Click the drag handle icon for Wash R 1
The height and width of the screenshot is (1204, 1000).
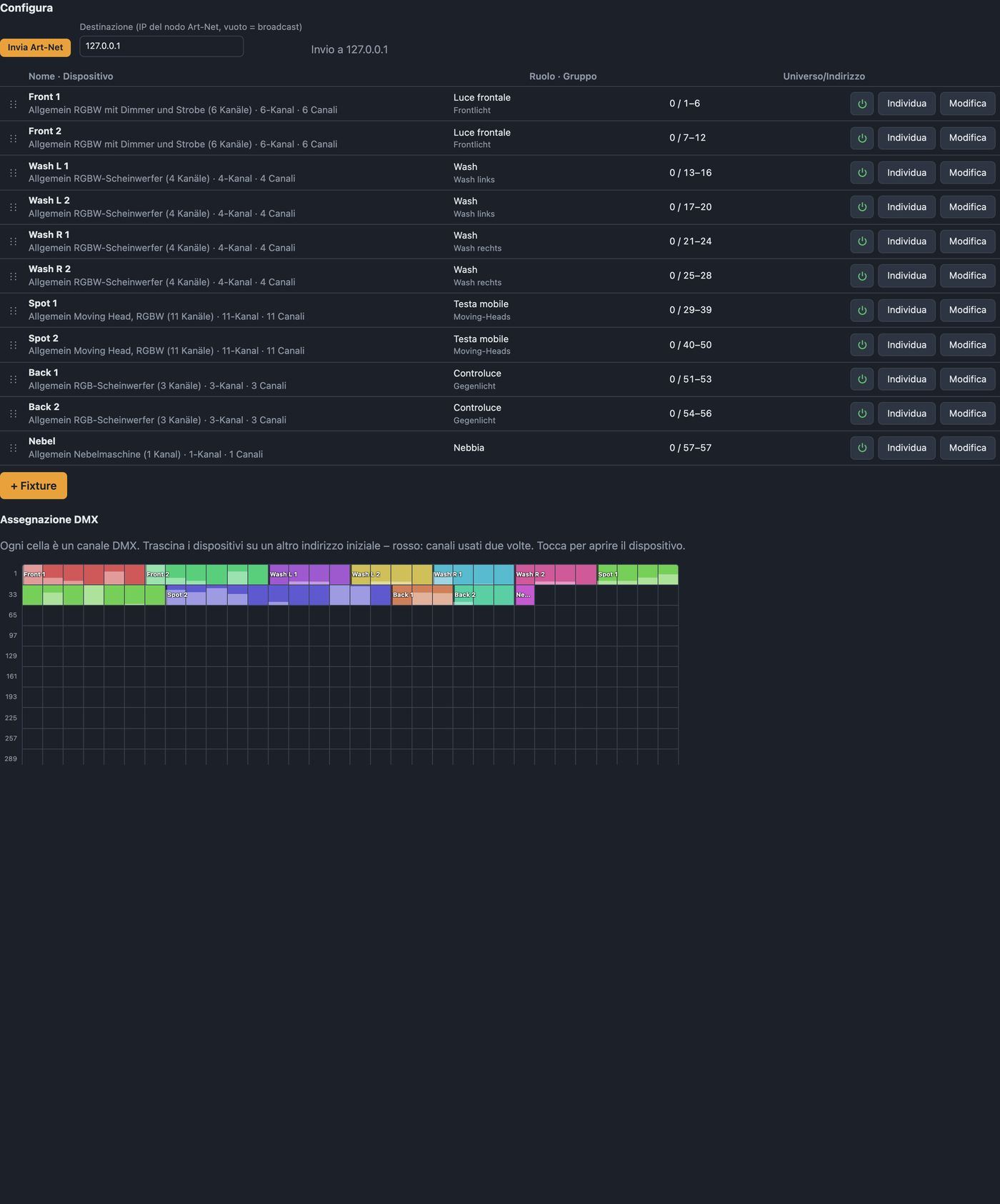click(x=13, y=241)
